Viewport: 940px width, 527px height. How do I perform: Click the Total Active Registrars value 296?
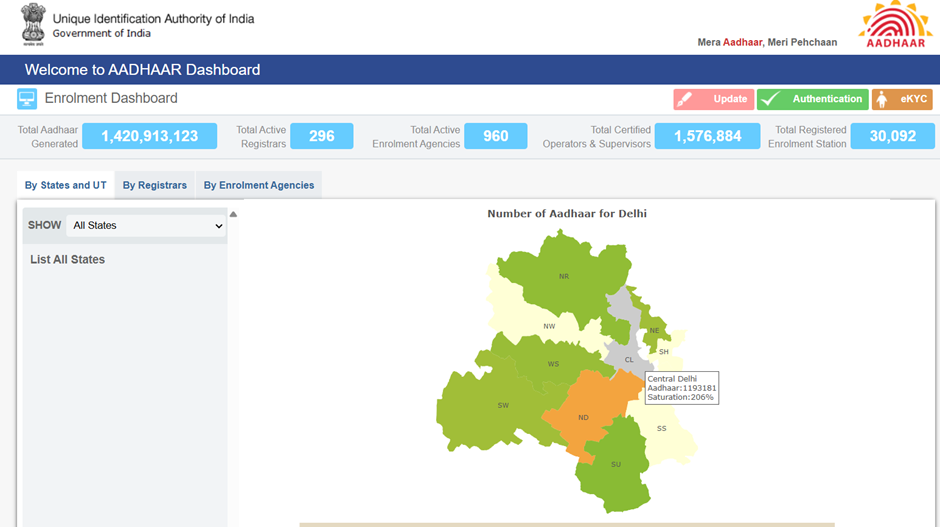[x=321, y=136]
